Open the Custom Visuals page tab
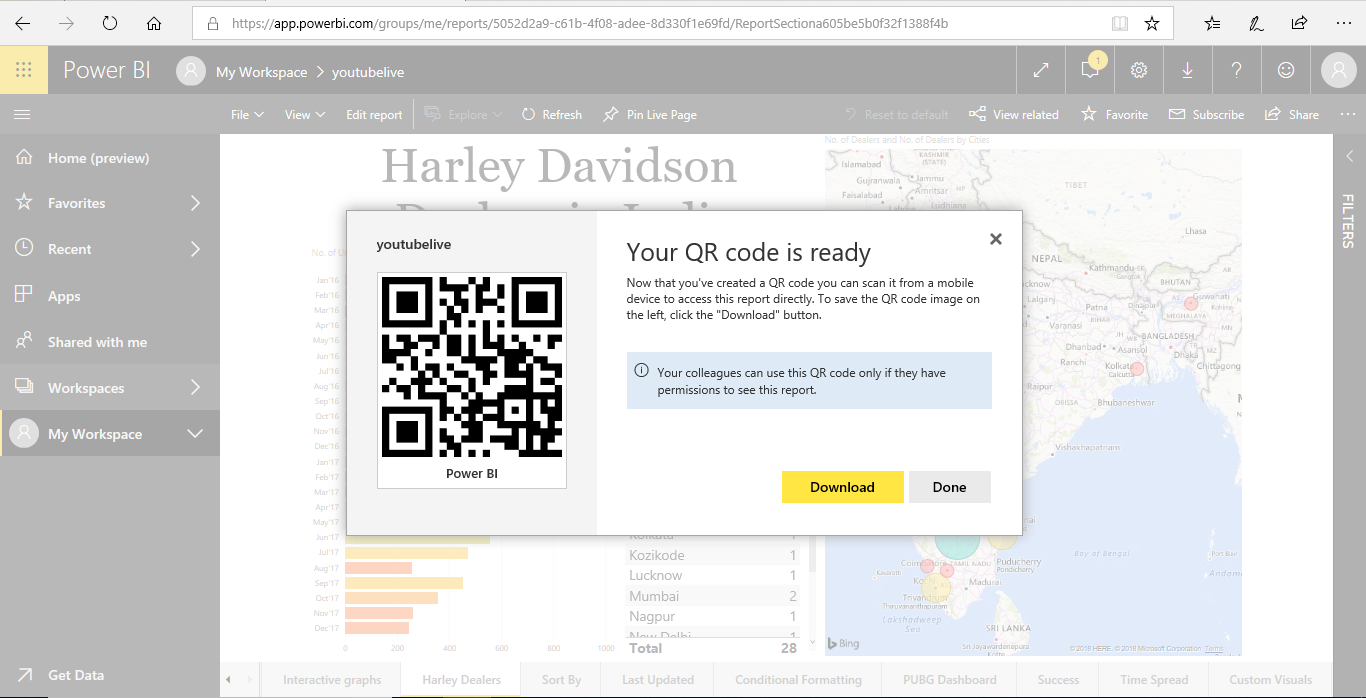 coord(1270,680)
